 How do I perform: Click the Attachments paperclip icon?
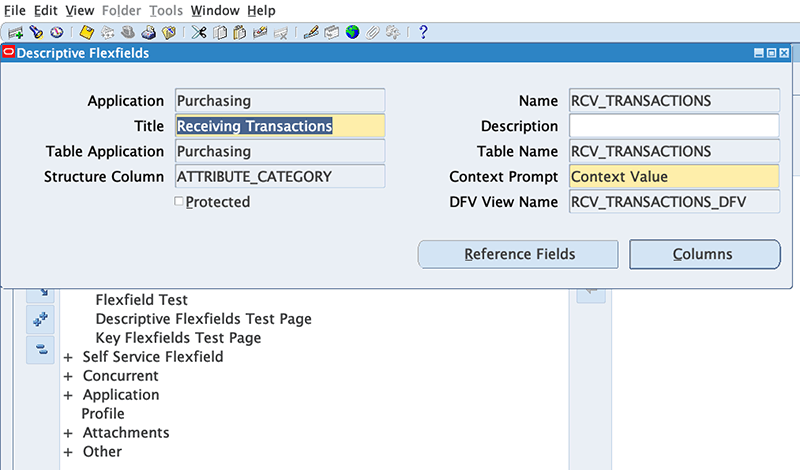coord(372,33)
